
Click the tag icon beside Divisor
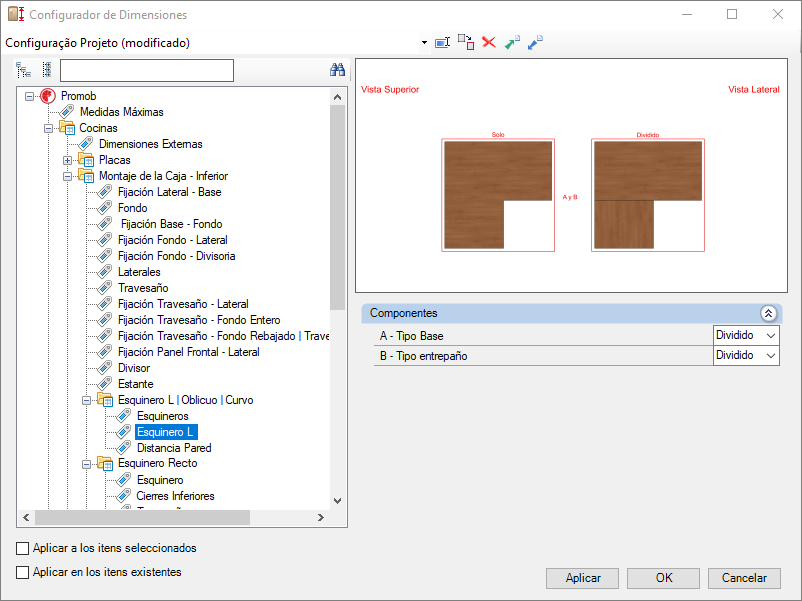105,368
